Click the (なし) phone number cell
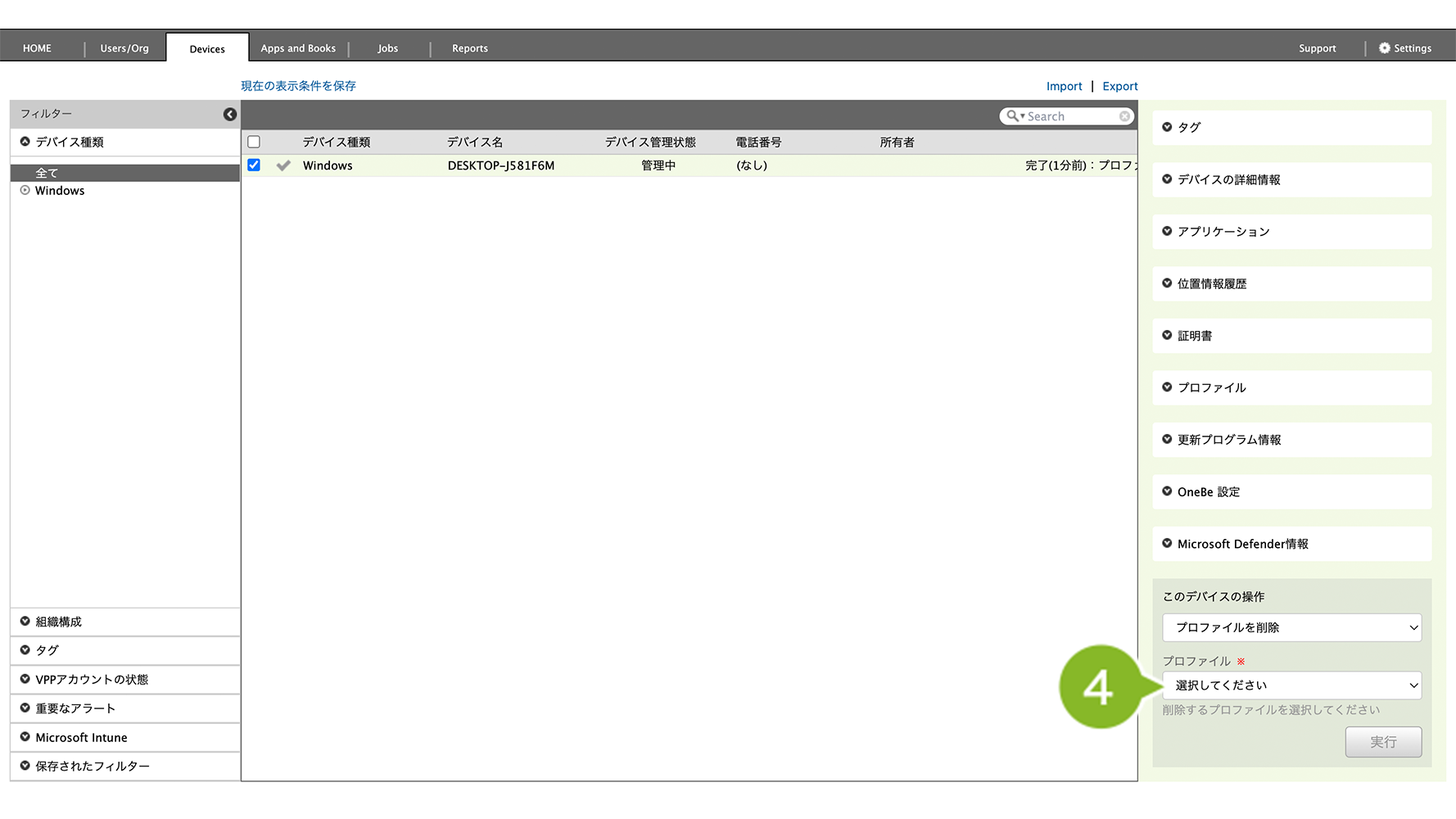 (752, 165)
